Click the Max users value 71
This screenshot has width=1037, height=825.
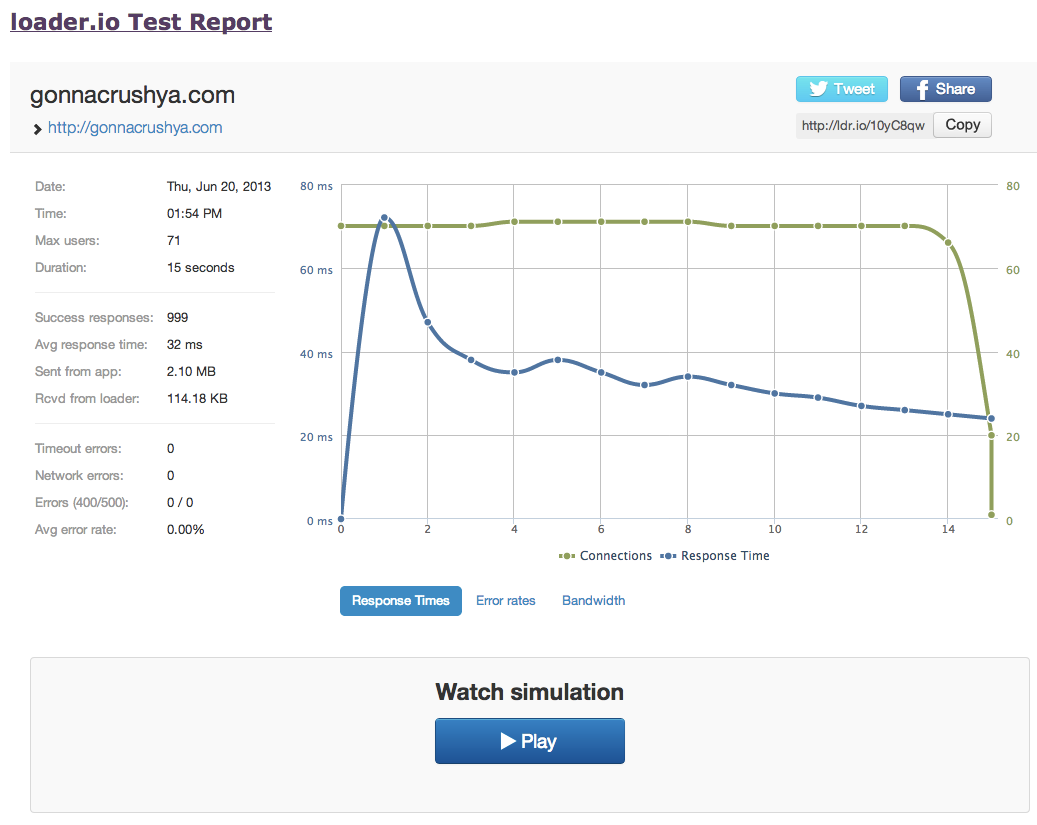click(173, 241)
